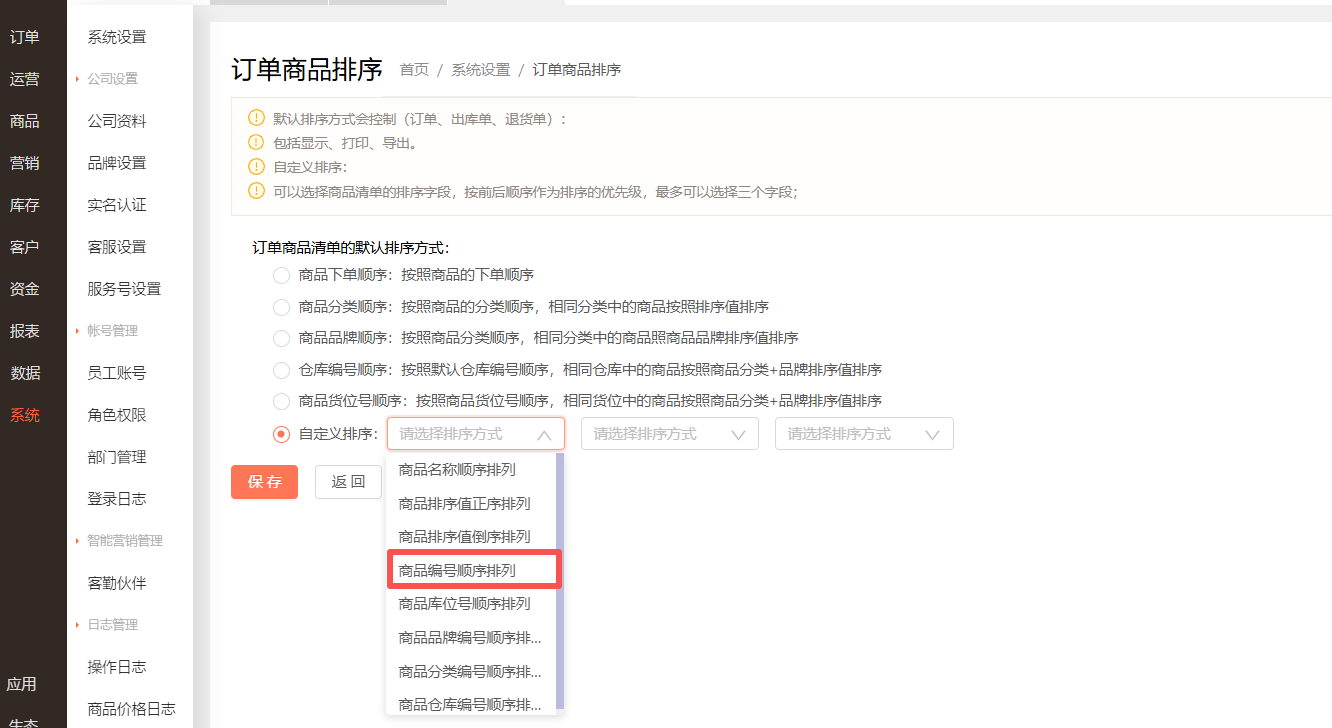Viewport: 1332px width, 728px height.
Task: Select the 商品货位号顺序 radio option
Action: (281, 401)
